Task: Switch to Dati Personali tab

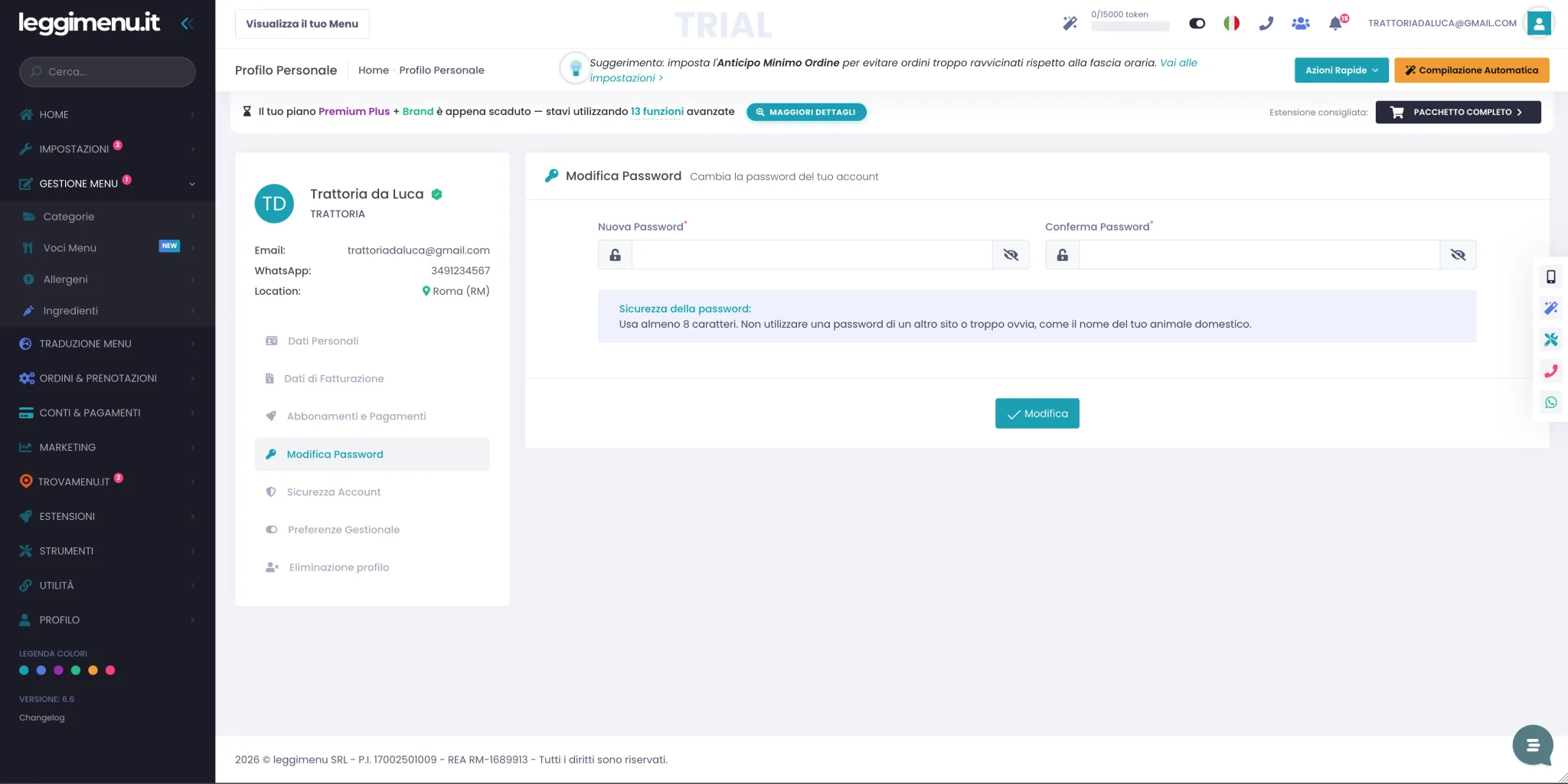Action: click(x=372, y=341)
